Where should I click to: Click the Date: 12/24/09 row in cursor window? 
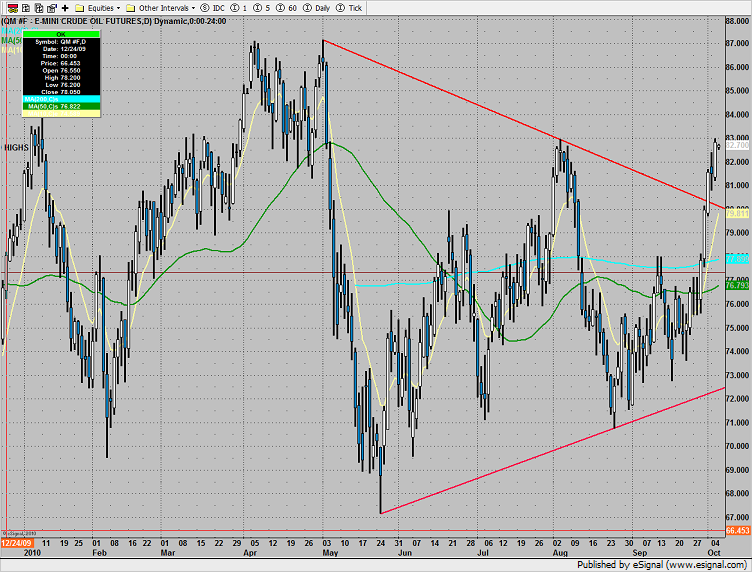coord(61,49)
